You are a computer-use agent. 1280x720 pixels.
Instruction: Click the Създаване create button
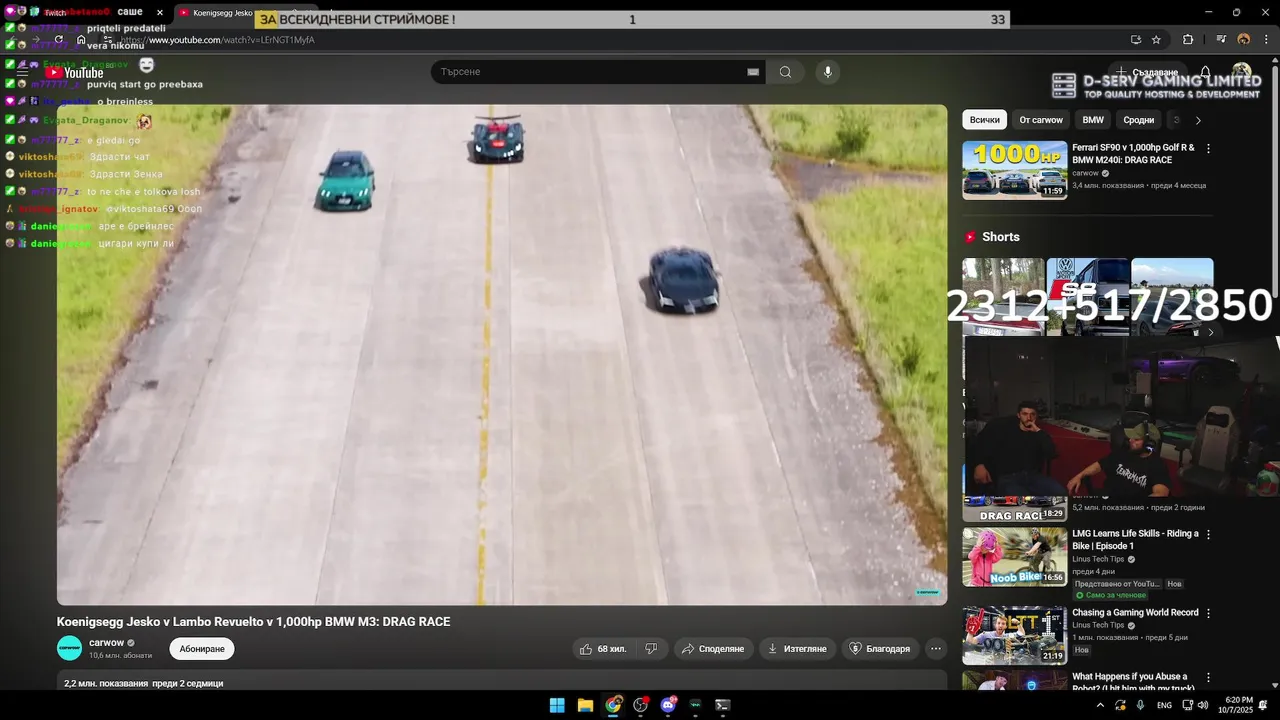point(1148,72)
